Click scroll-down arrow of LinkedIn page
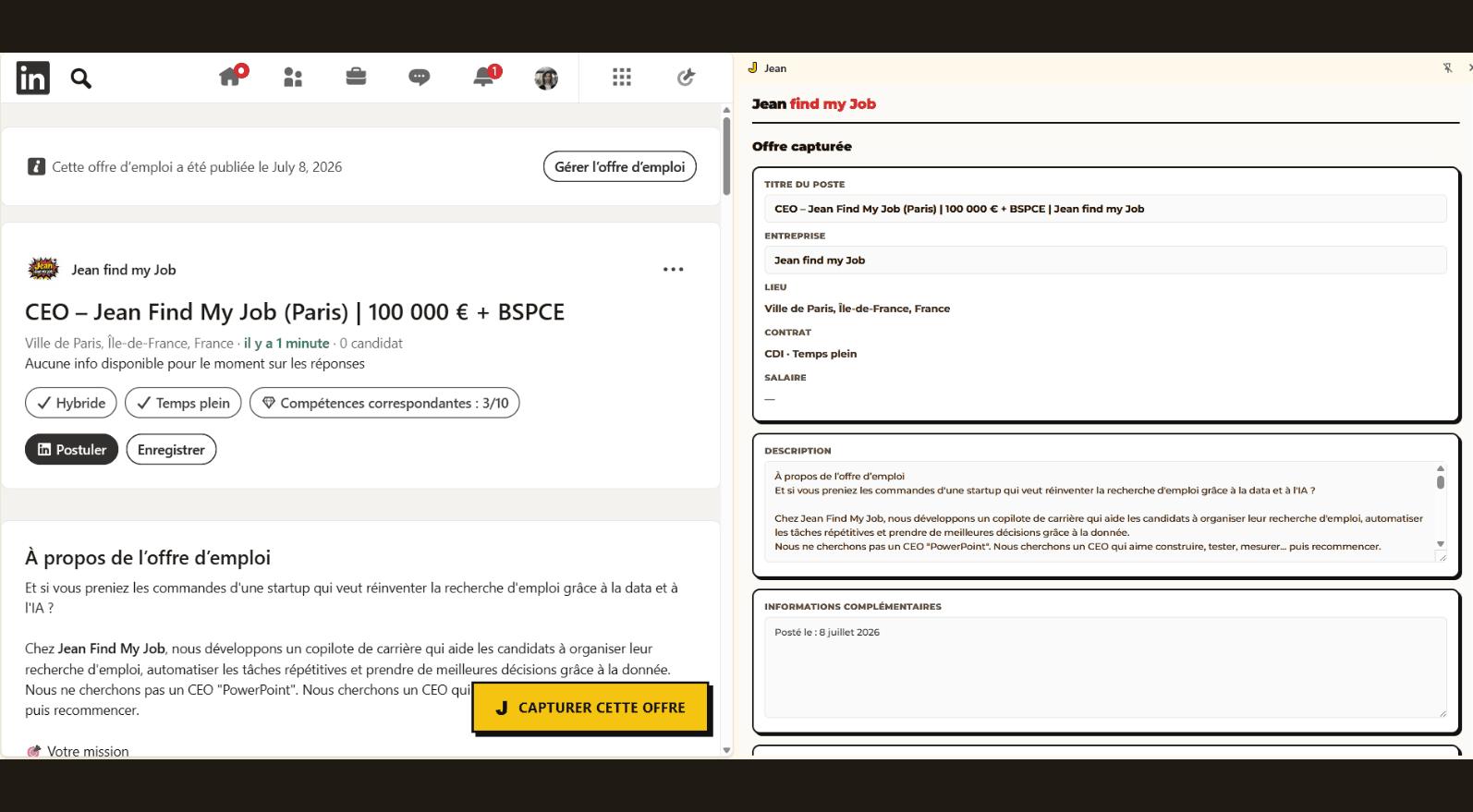The height and width of the screenshot is (812, 1473). 726,750
